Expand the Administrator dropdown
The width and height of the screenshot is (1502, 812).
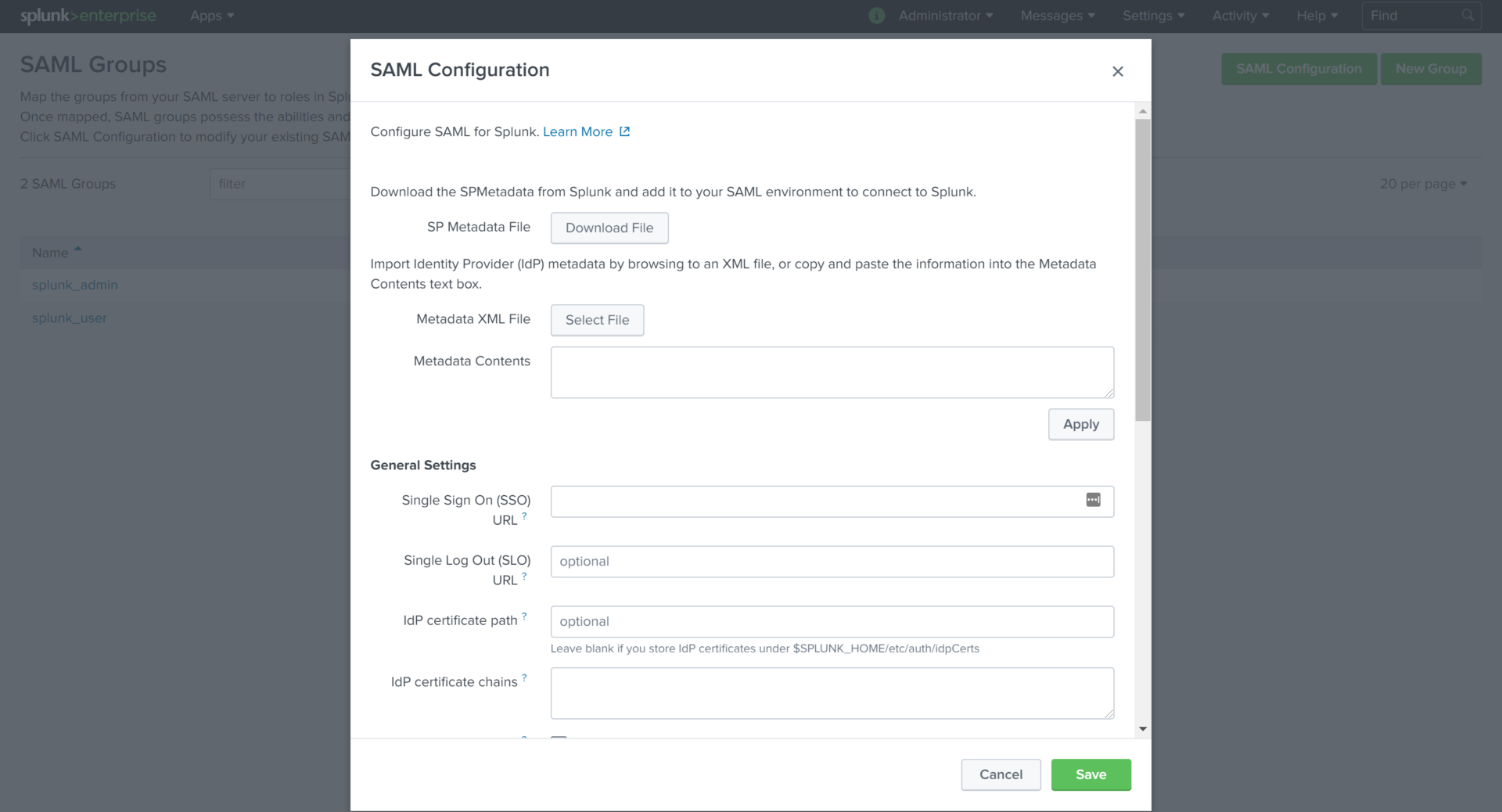(x=945, y=16)
